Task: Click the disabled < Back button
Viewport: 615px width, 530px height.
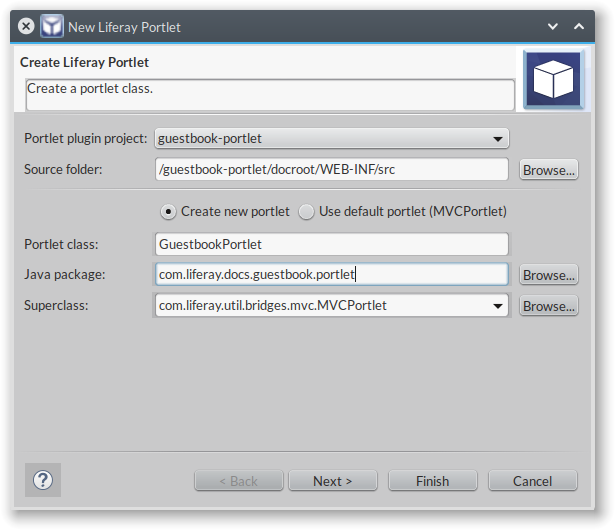Action: pyautogui.click(x=238, y=481)
